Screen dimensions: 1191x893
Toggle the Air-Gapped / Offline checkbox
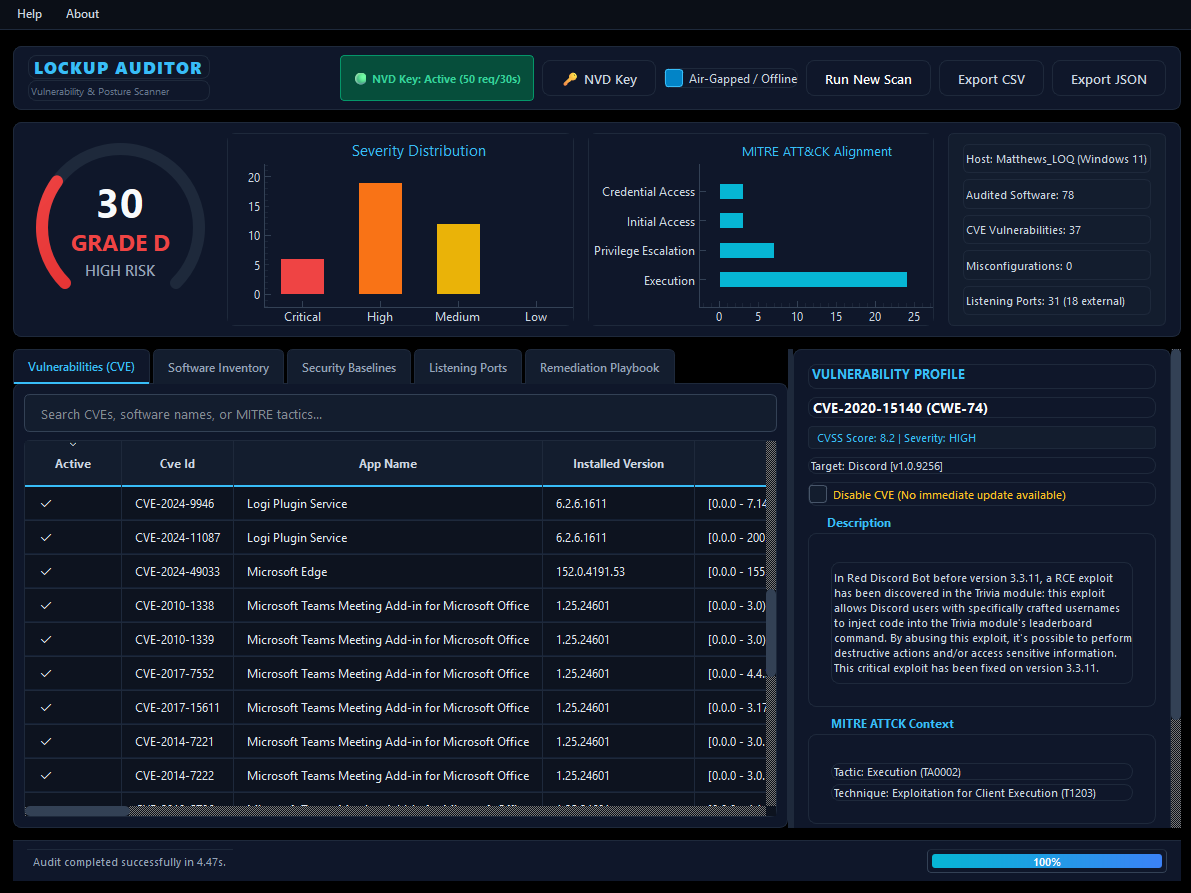(x=674, y=78)
